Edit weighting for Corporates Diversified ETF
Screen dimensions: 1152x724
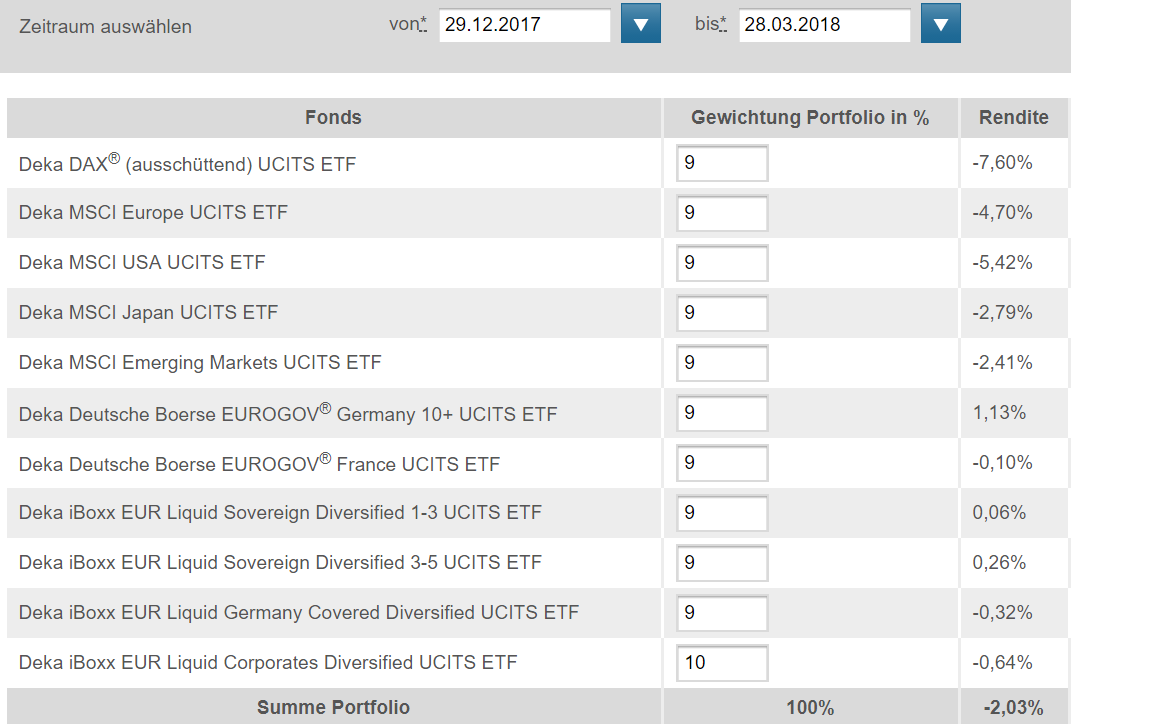(722, 663)
